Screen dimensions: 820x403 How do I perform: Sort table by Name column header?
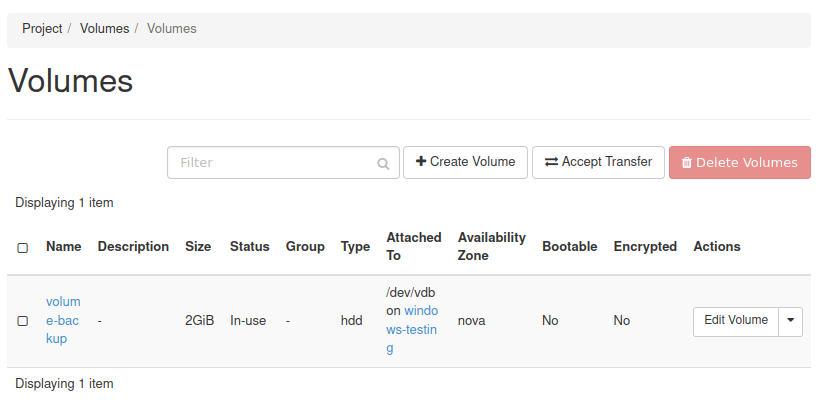pyautogui.click(x=63, y=247)
